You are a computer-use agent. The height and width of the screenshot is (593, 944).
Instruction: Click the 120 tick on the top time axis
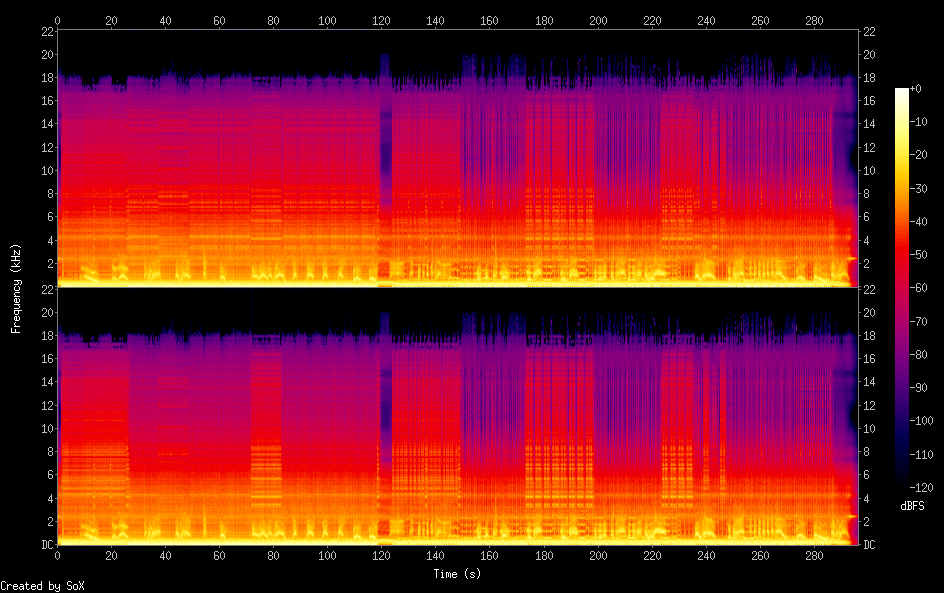381,20
